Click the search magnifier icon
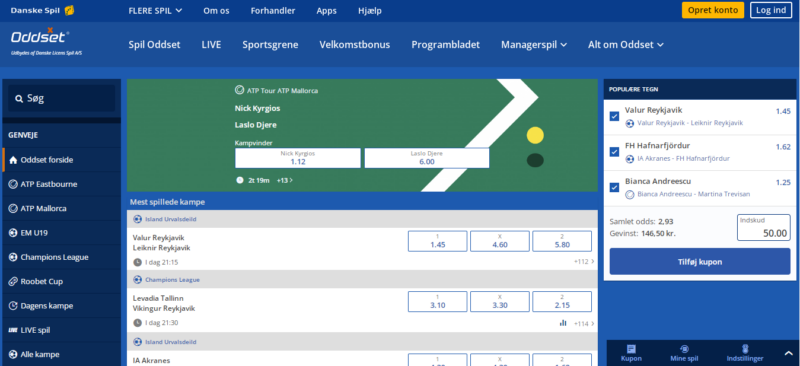Screen dimensions: 800x366 pyautogui.click(x=19, y=99)
